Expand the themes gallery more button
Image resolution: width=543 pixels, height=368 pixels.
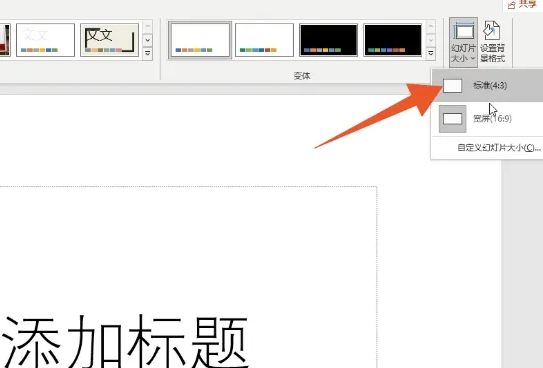click(148, 54)
